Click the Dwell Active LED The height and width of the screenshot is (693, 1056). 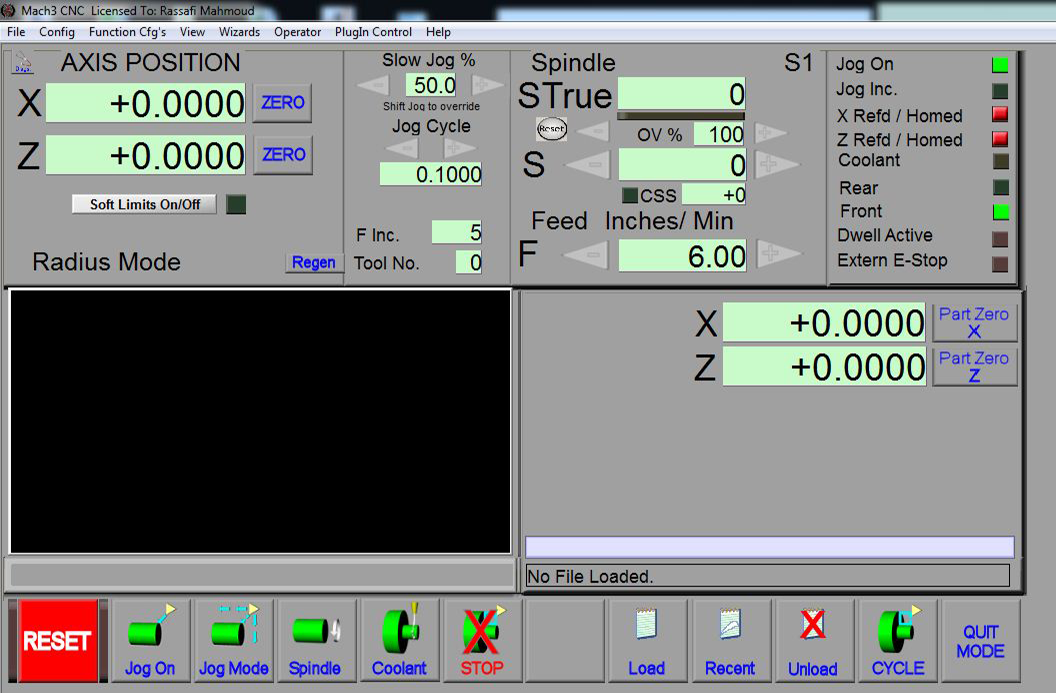coord(1000,239)
